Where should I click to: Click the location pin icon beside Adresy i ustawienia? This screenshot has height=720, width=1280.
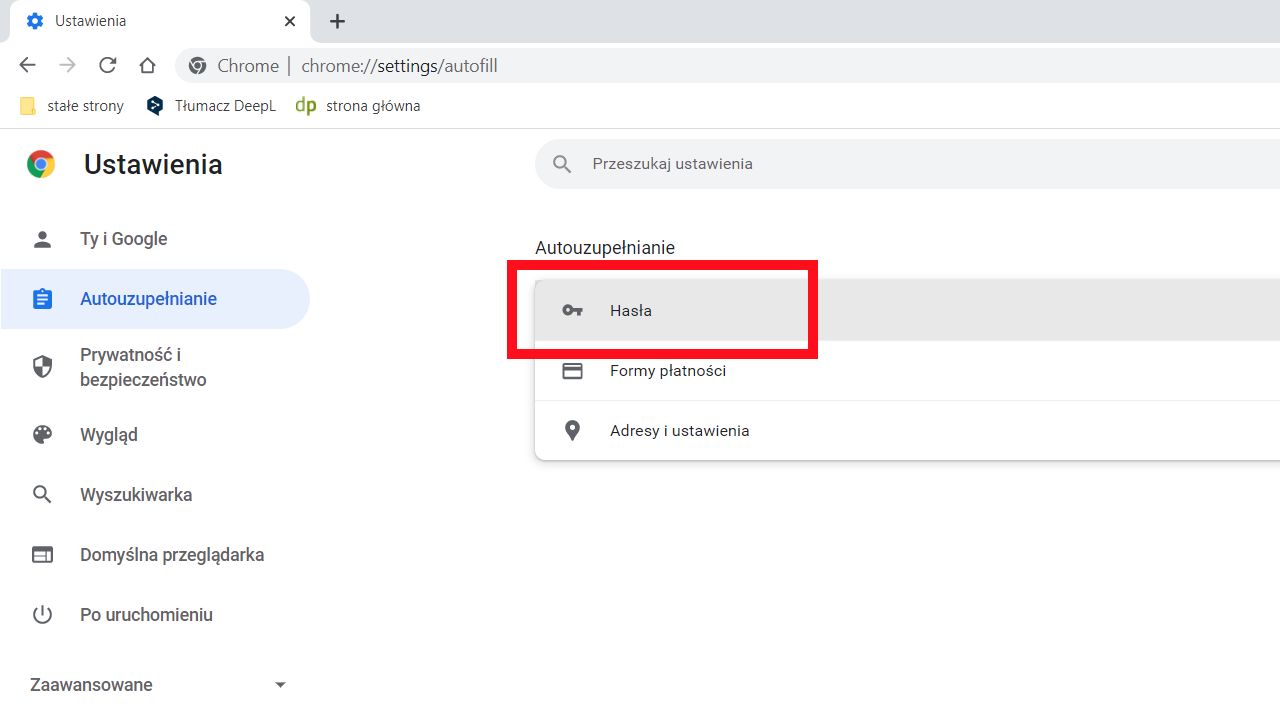click(572, 430)
